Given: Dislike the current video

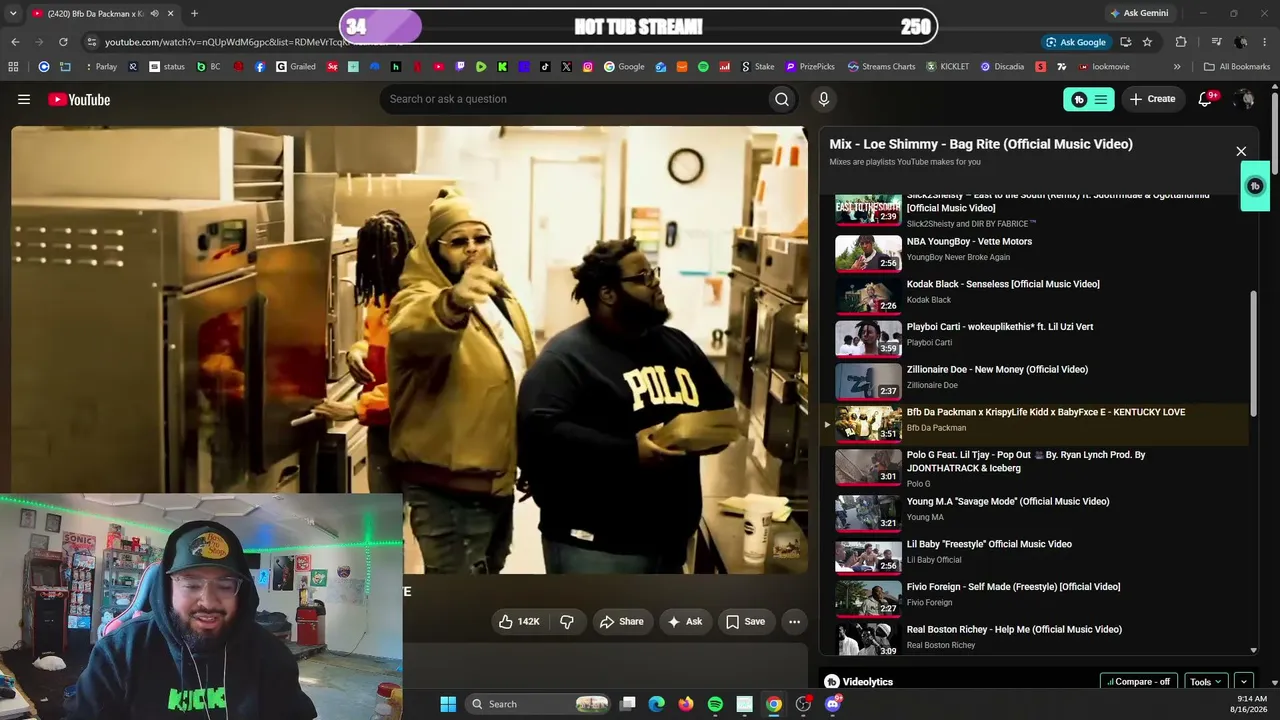Looking at the screenshot, I should (567, 621).
